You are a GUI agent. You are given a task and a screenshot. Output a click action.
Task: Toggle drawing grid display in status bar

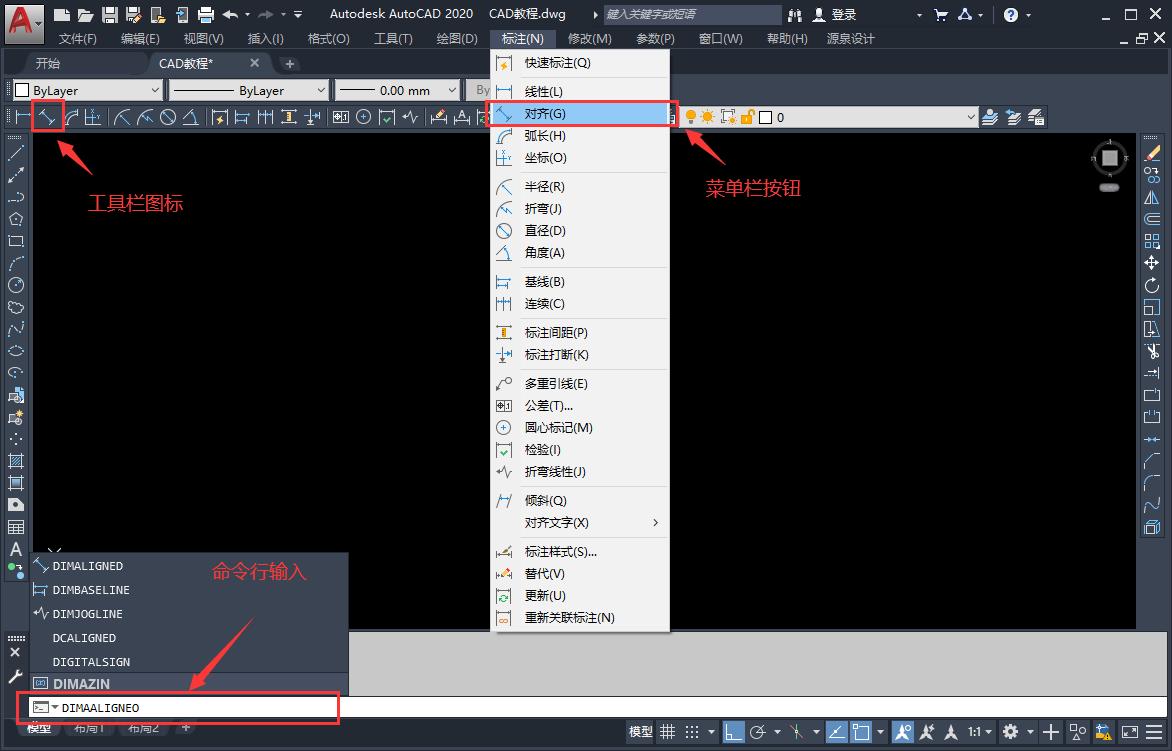(667, 732)
